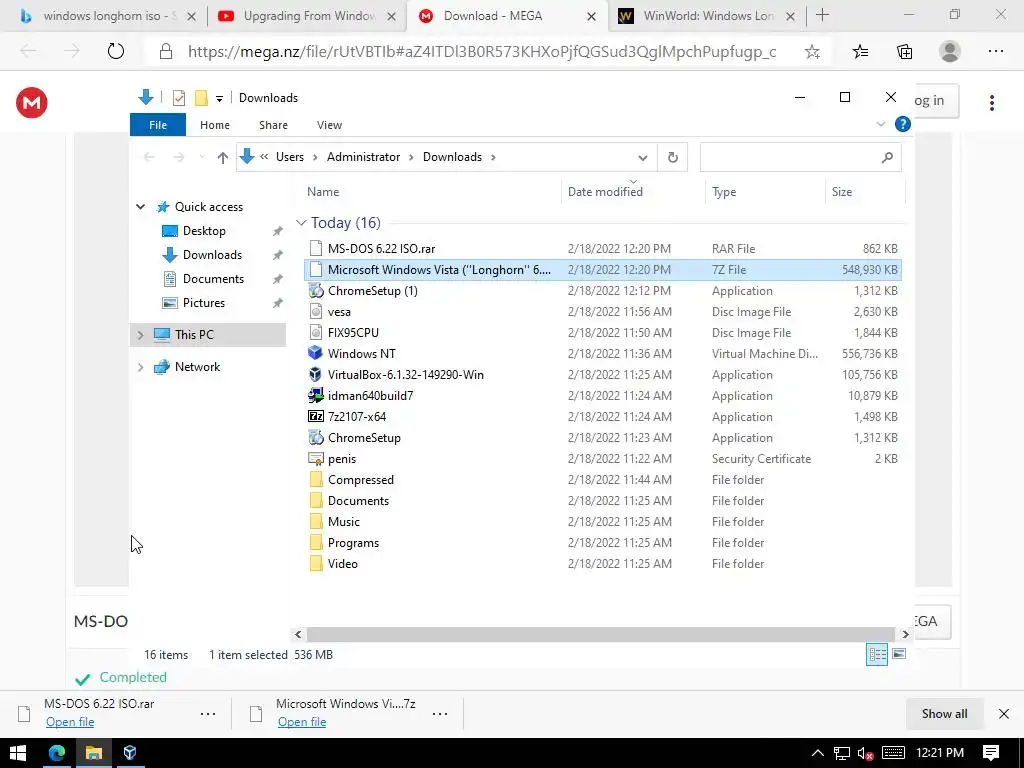This screenshot has width=1024, height=768.
Task: Open Edge settings and more menu
Action: [995, 52]
